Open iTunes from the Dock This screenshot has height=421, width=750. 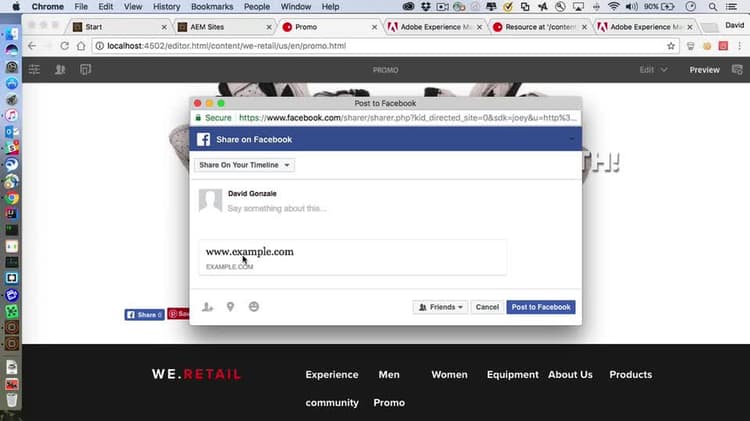click(x=12, y=115)
